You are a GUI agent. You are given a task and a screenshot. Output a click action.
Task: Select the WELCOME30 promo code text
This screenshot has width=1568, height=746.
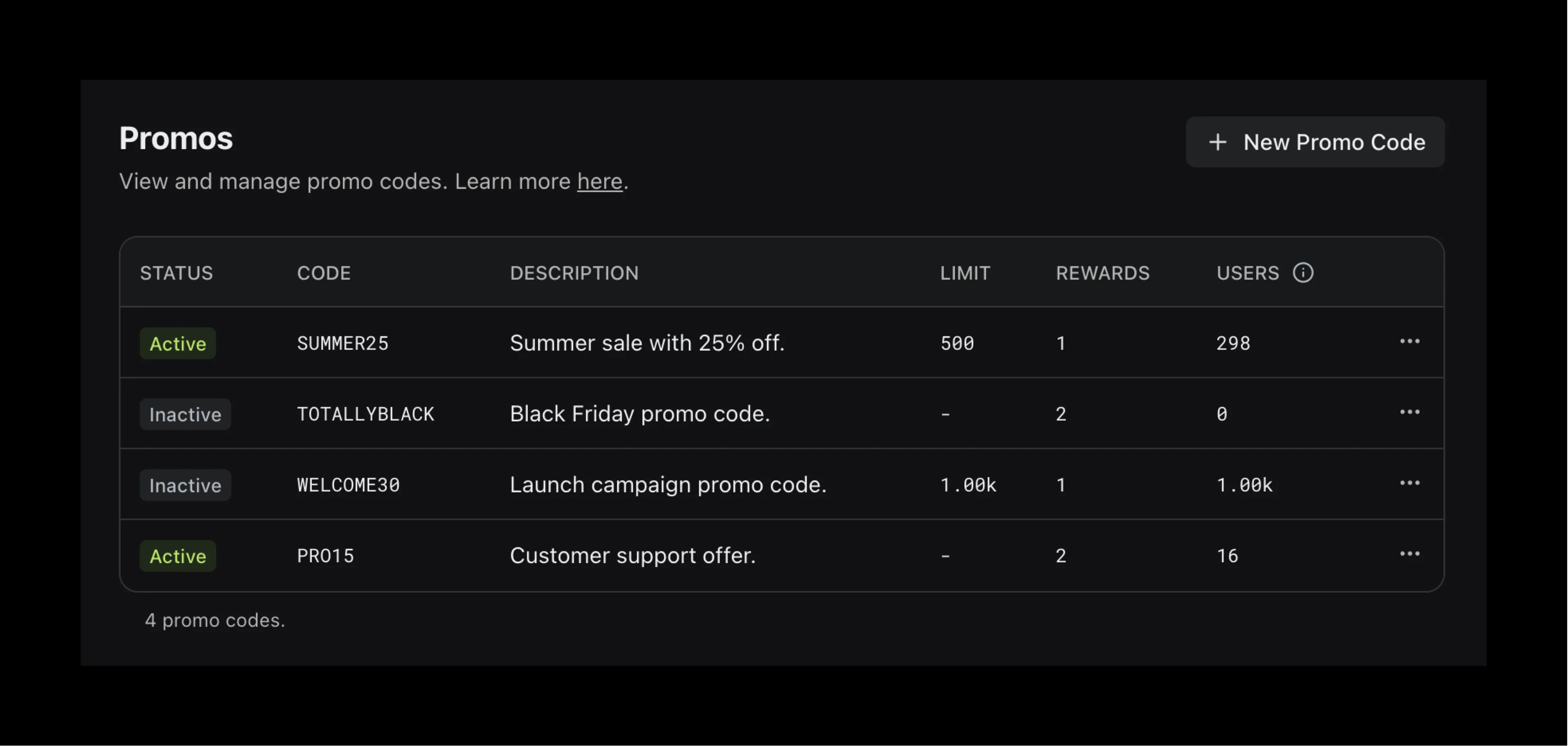coord(348,485)
